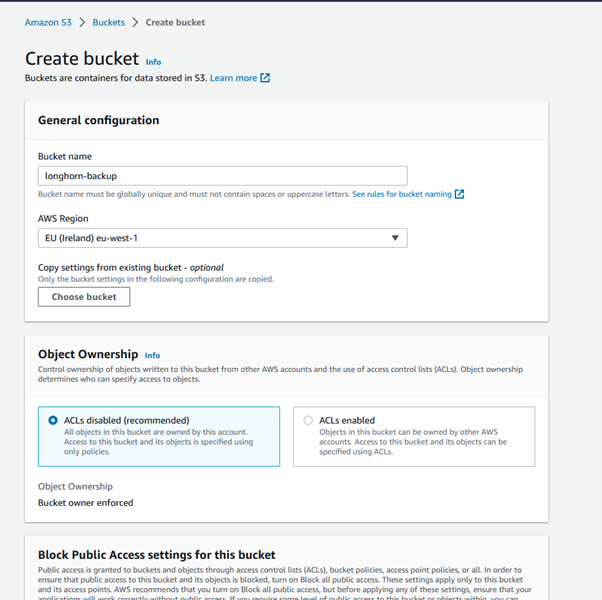Open Info link next to Object Ownership
The image size is (602, 600).
[152, 355]
